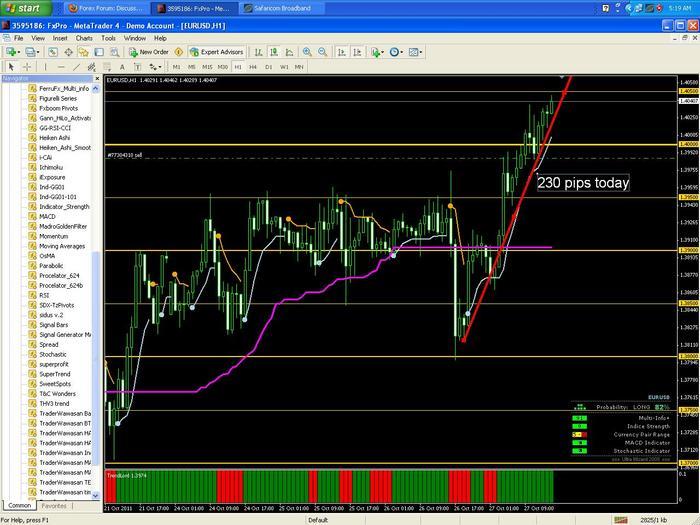
Task: Open the Insert menu
Action: (60, 38)
